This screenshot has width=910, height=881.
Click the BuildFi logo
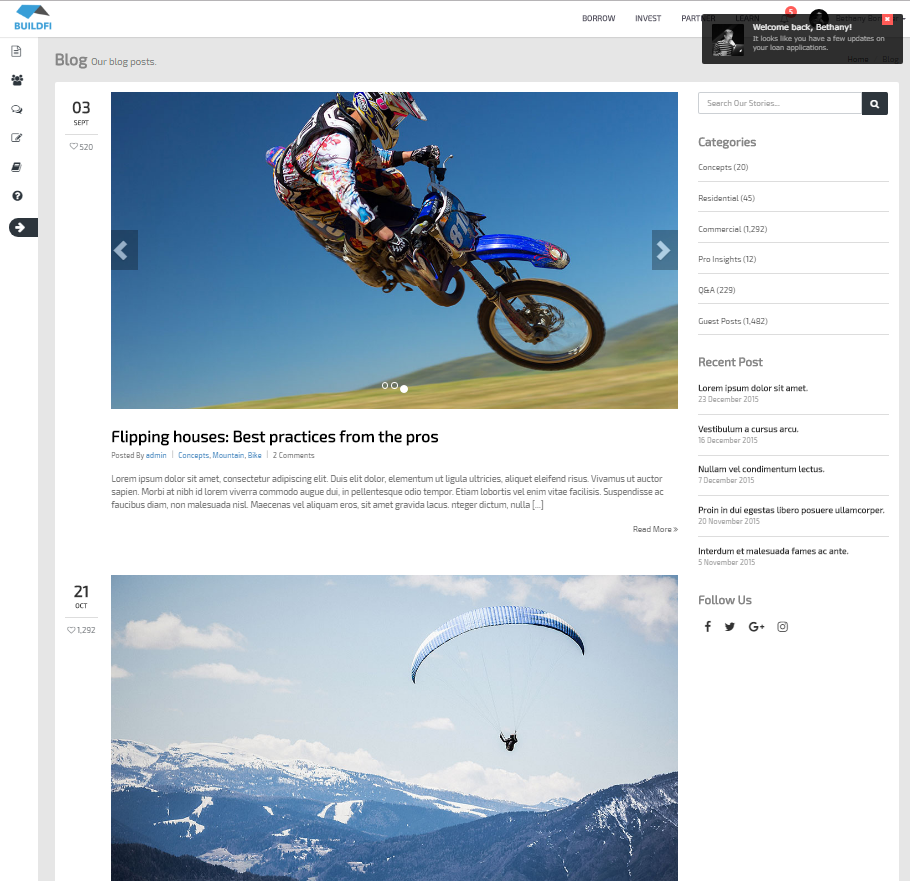coord(33,17)
